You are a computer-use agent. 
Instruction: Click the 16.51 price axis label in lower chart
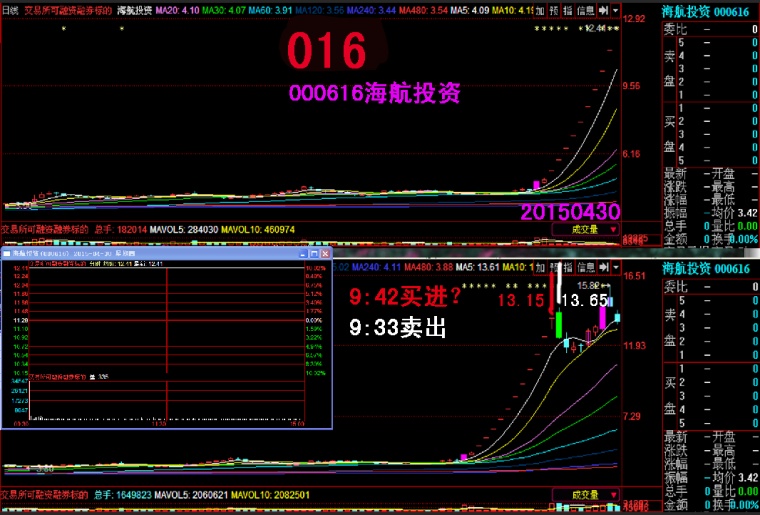point(634,276)
